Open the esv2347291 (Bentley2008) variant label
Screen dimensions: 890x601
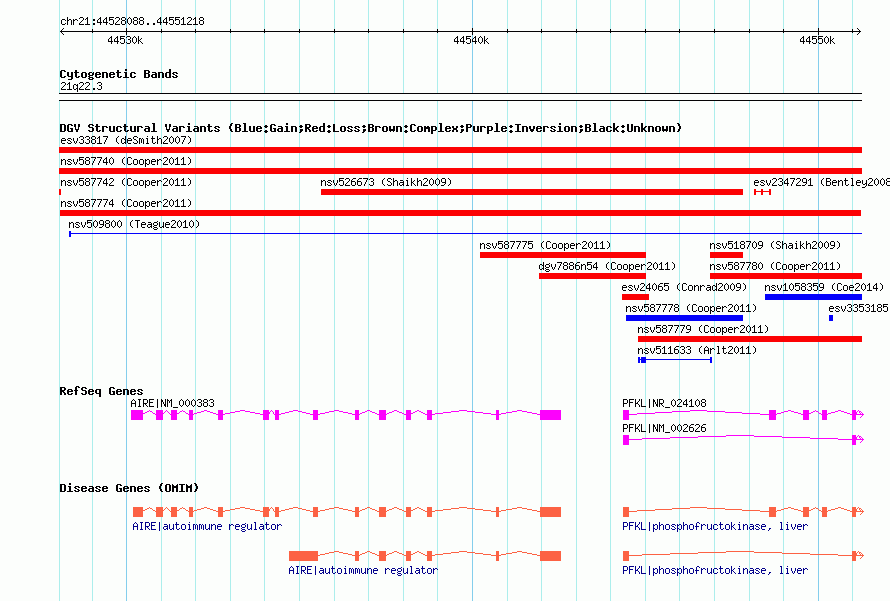click(821, 182)
